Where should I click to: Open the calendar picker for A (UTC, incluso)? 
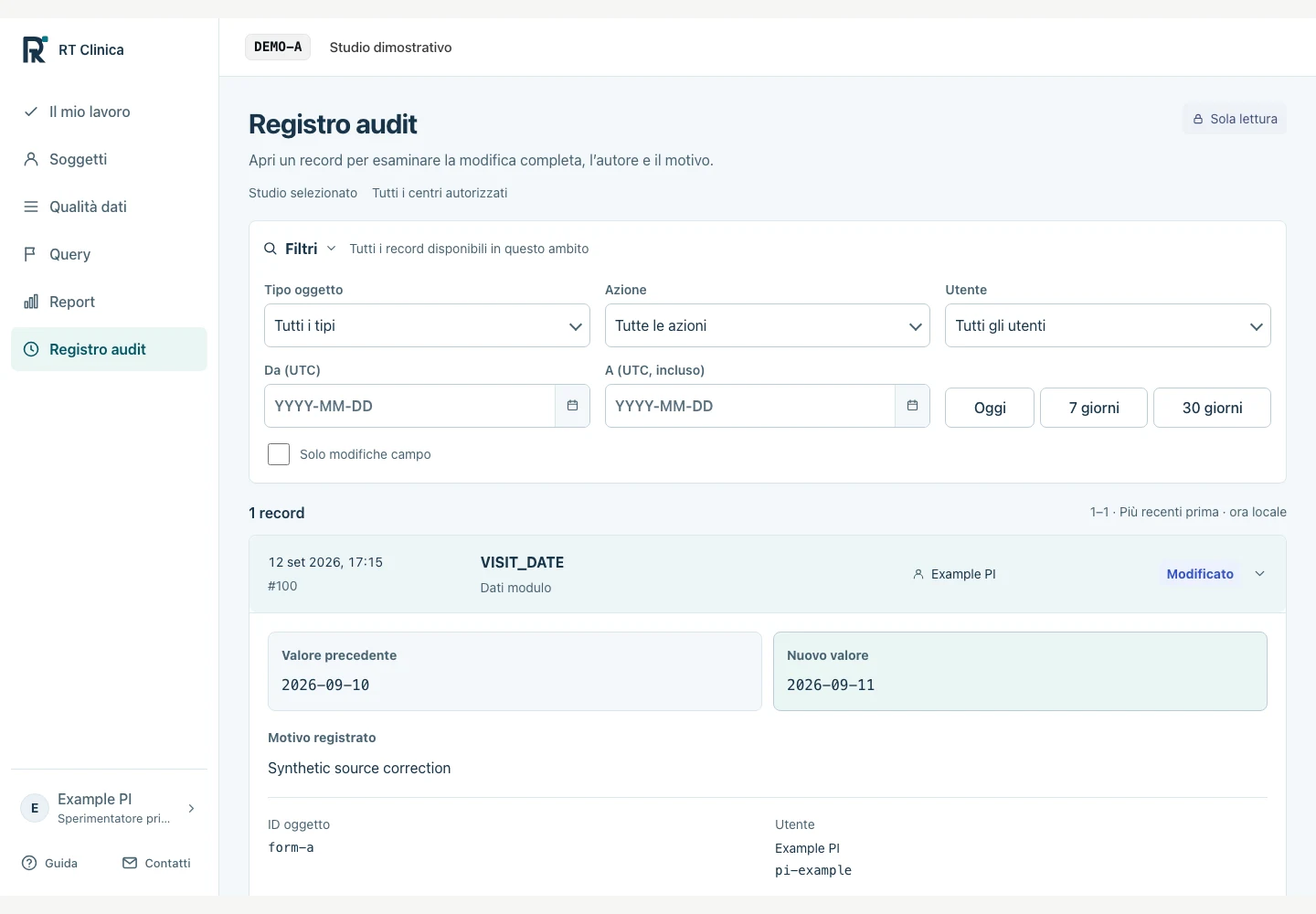(x=912, y=406)
